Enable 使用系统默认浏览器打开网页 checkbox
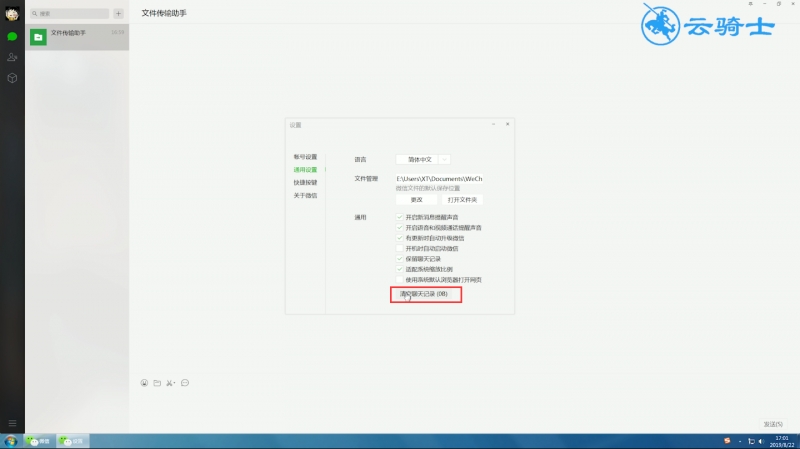 (x=399, y=280)
